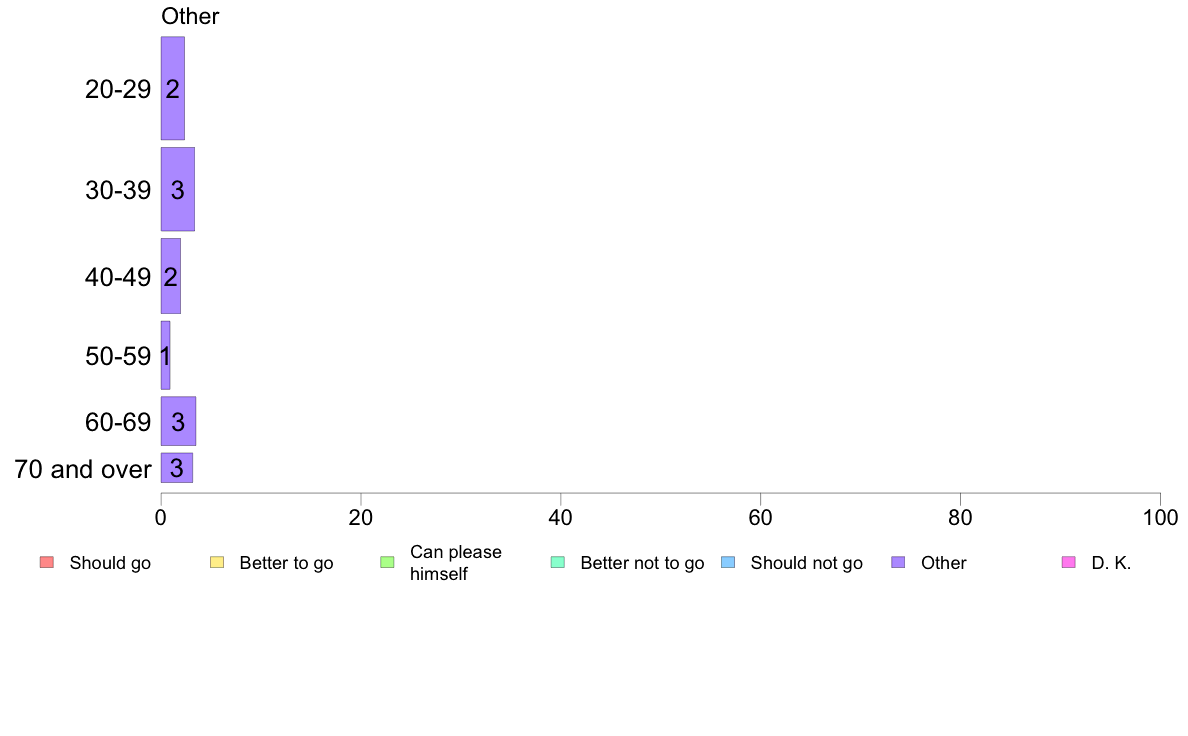Click the green Can please himself swatch
Viewport: 1188px width, 736px height.
coord(387,562)
